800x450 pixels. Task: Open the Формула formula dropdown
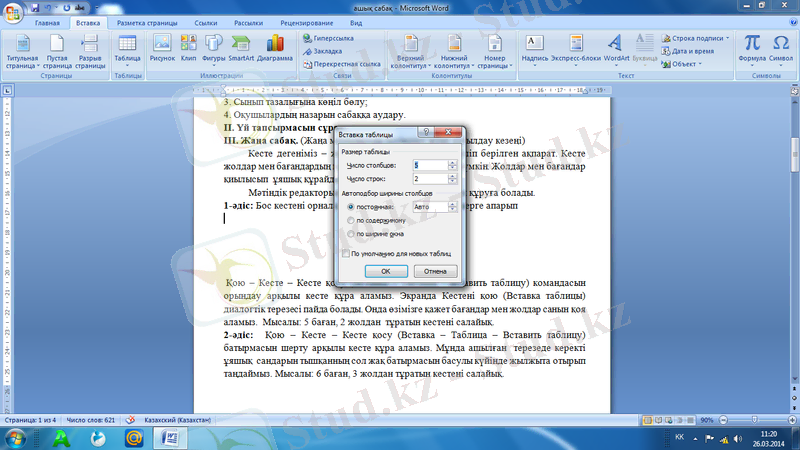click(x=752, y=46)
